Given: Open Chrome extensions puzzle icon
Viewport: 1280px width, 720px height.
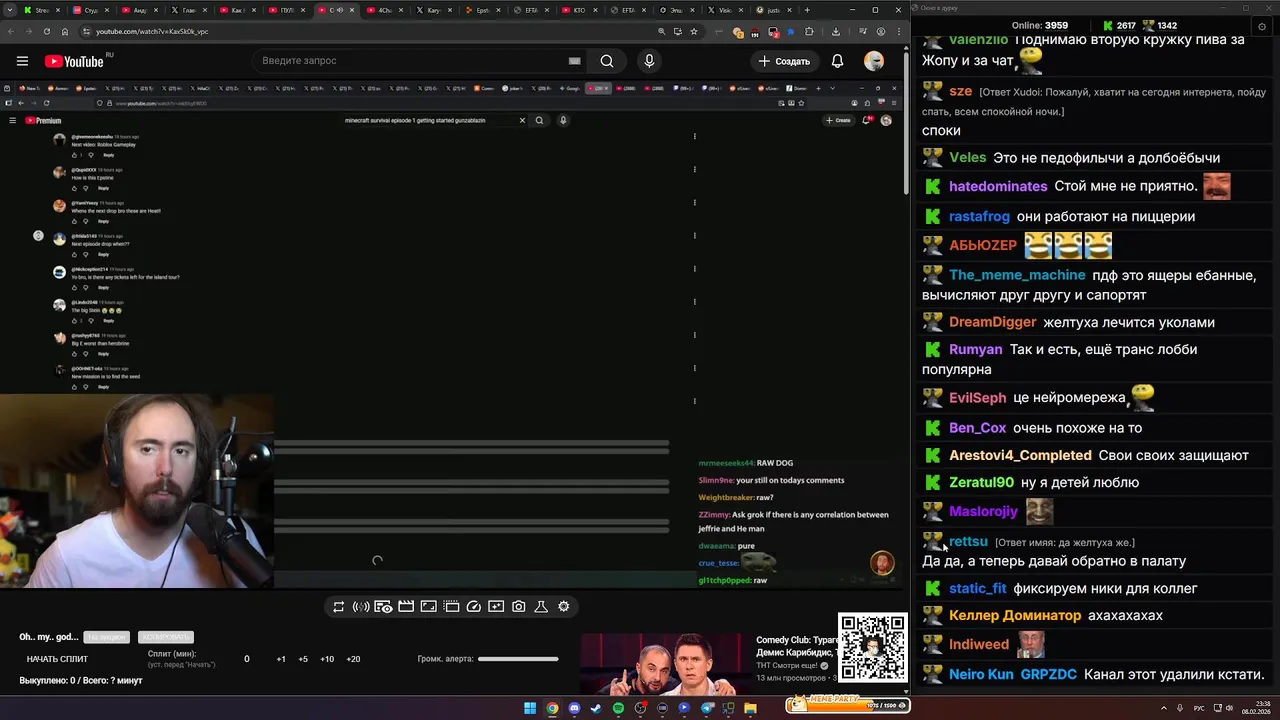Looking at the screenshot, I should tap(809, 31).
